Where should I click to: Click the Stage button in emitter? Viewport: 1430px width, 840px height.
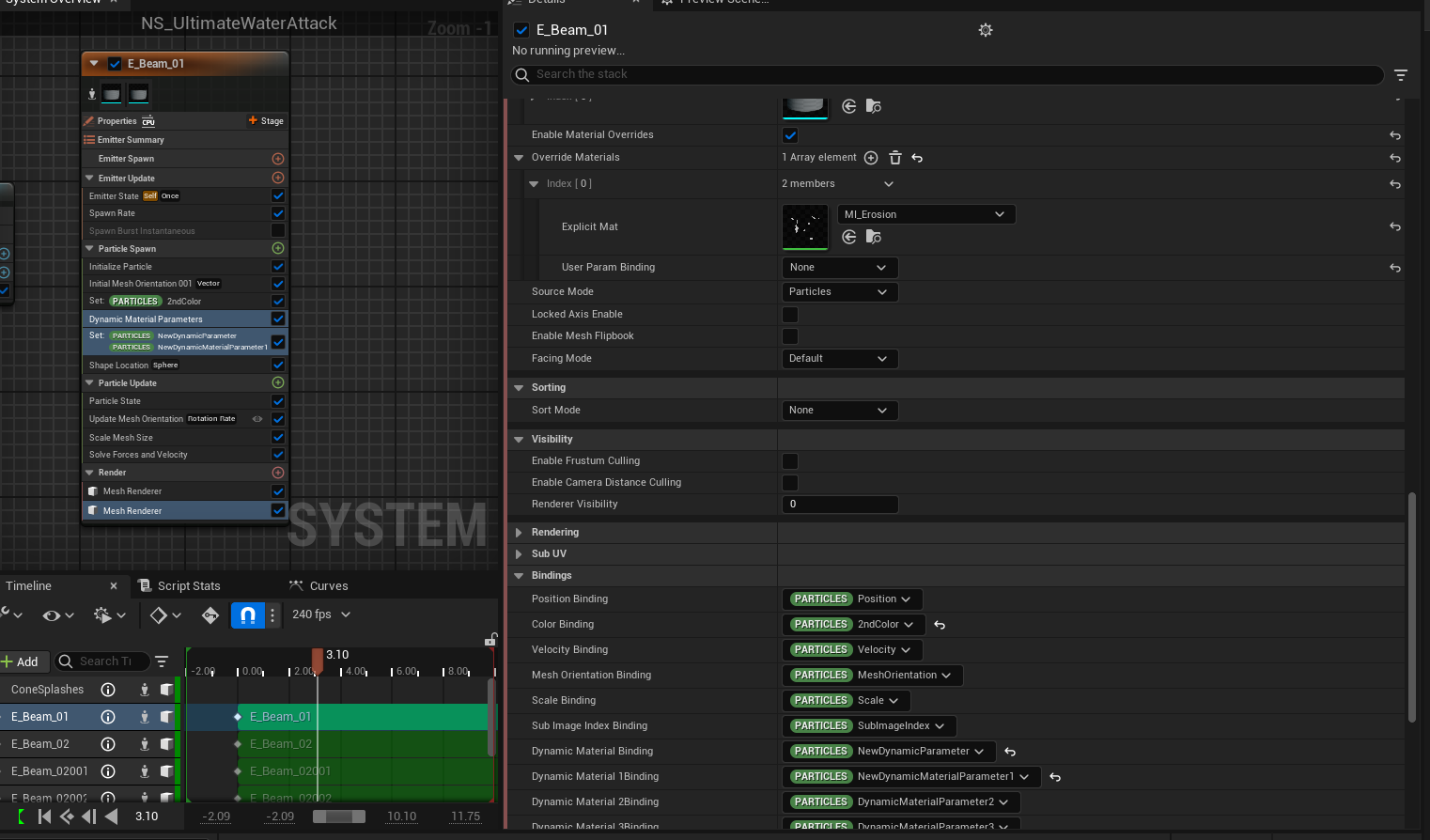(x=266, y=121)
